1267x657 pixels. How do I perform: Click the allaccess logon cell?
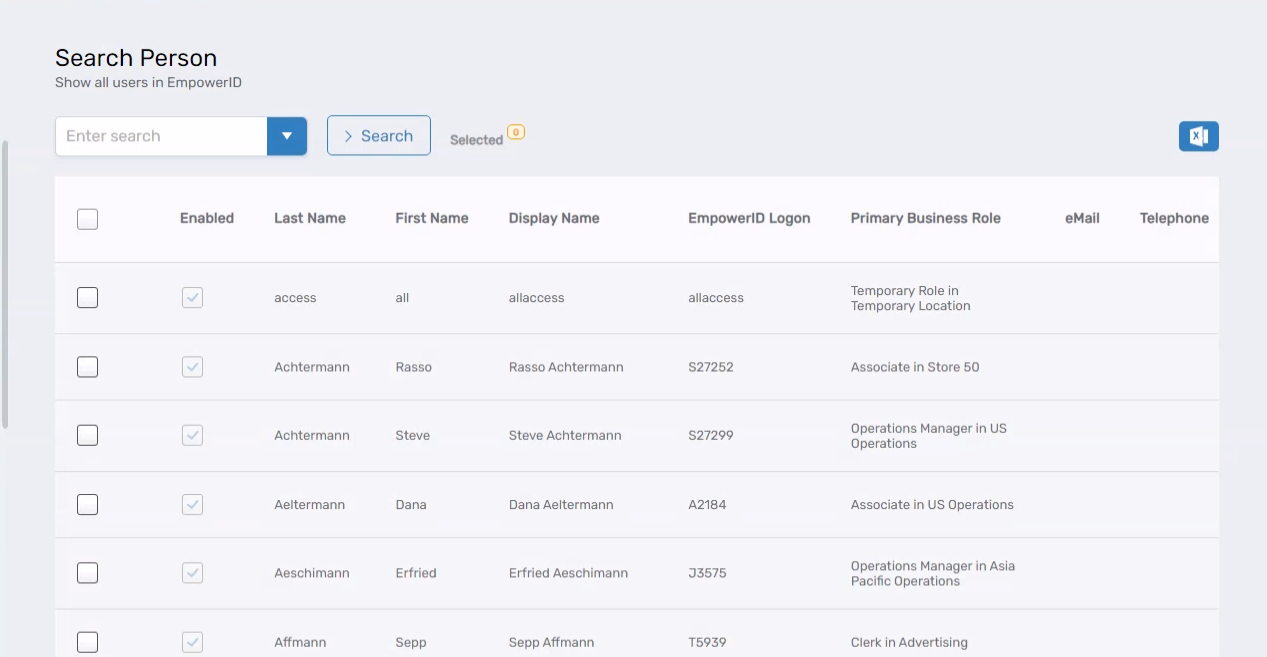[716, 298]
